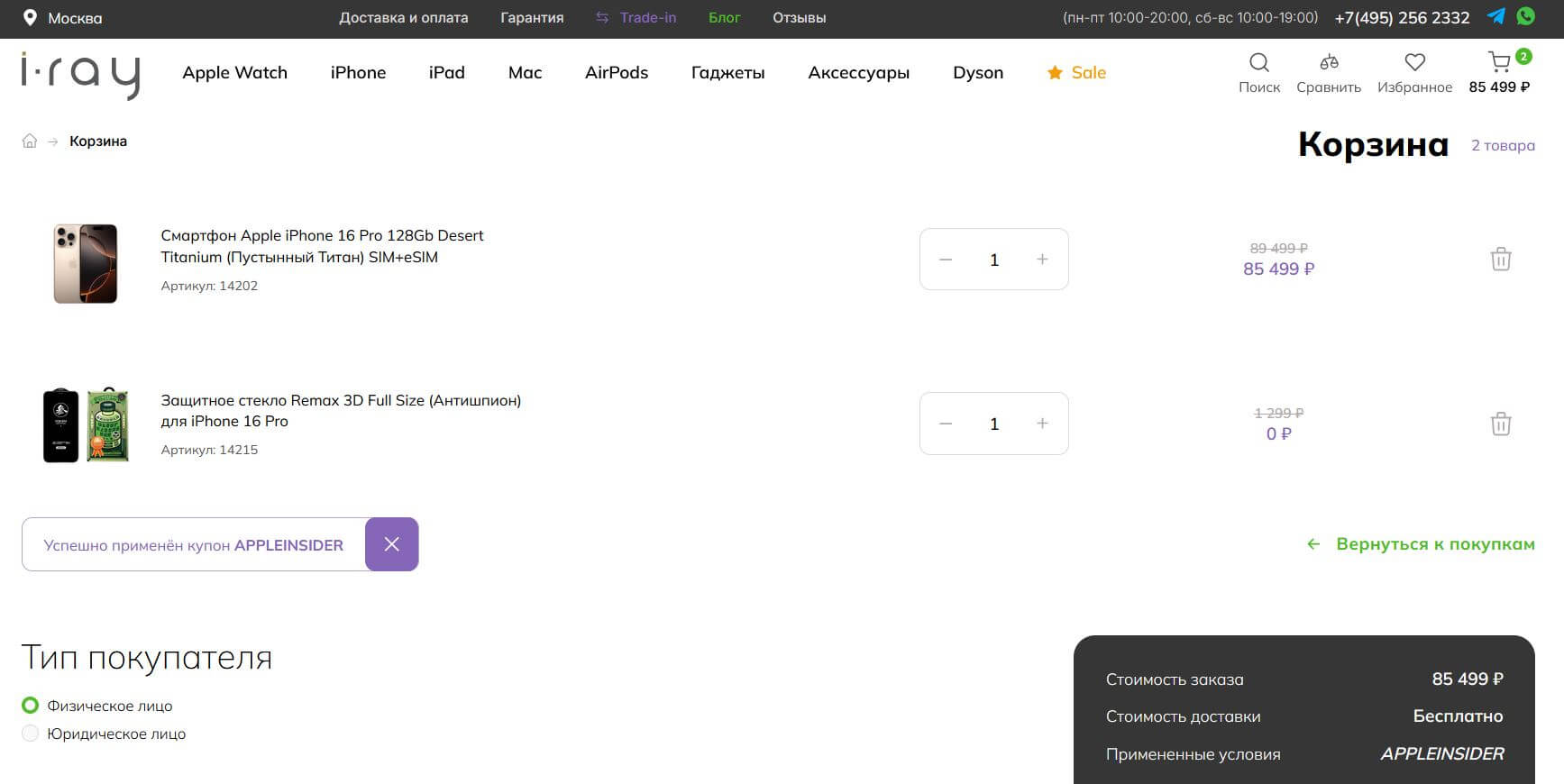Viewport: 1564px width, 784px height.
Task: Click quantity value of iPhone 16 Pro
Action: click(994, 260)
